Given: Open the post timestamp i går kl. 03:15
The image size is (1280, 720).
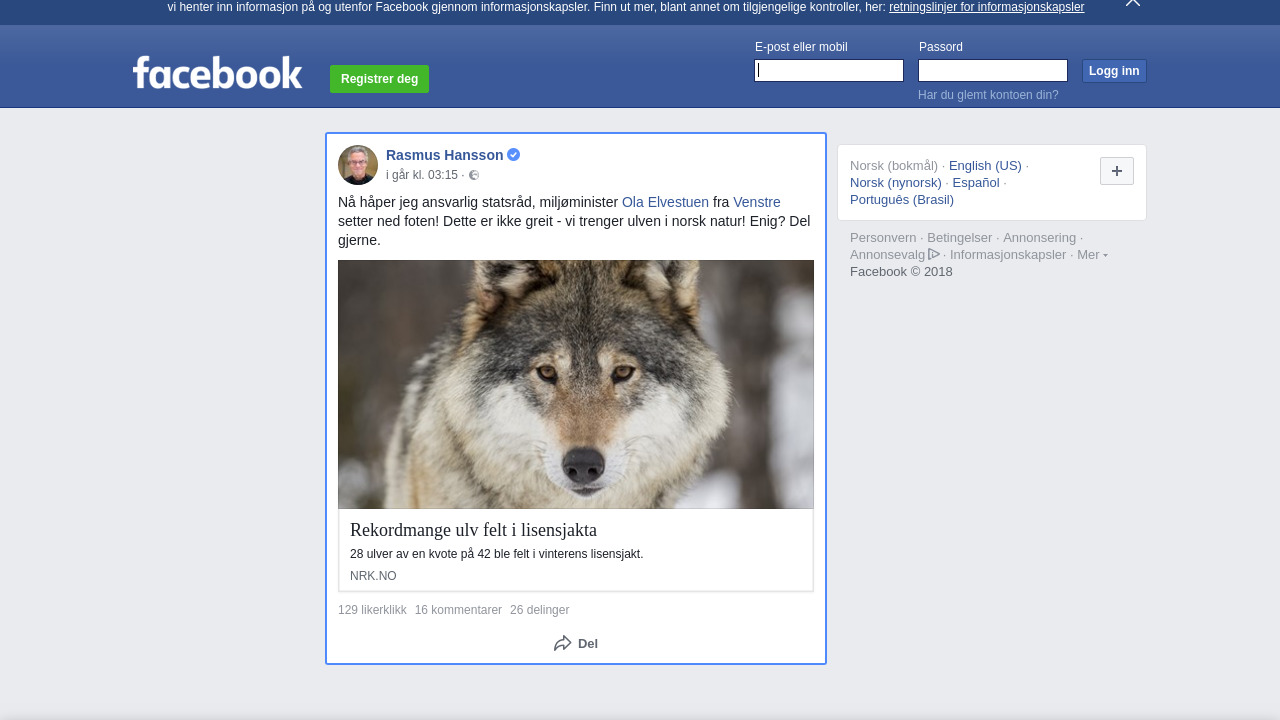Looking at the screenshot, I should (x=422, y=175).
